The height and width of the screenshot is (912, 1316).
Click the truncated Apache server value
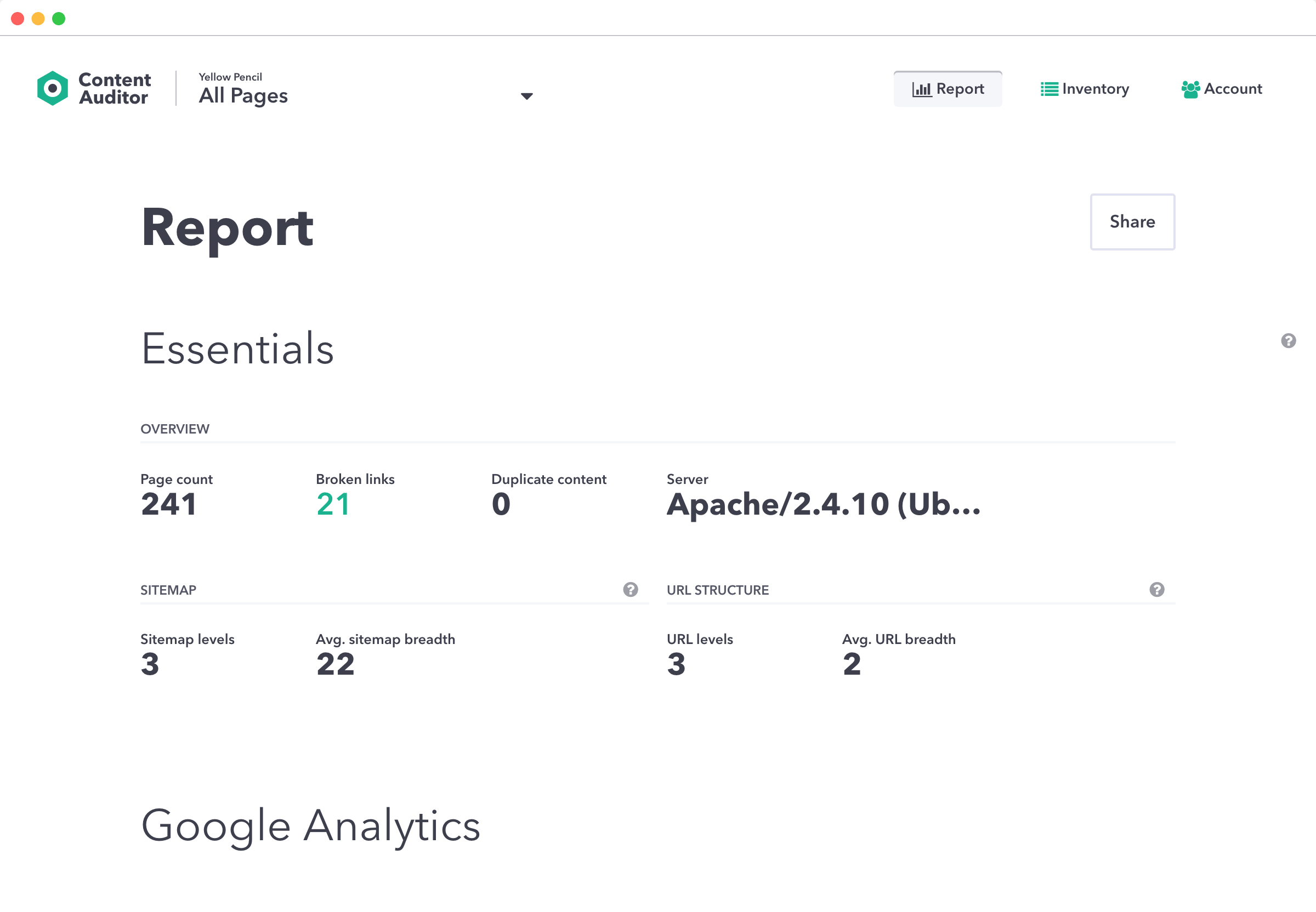[823, 504]
